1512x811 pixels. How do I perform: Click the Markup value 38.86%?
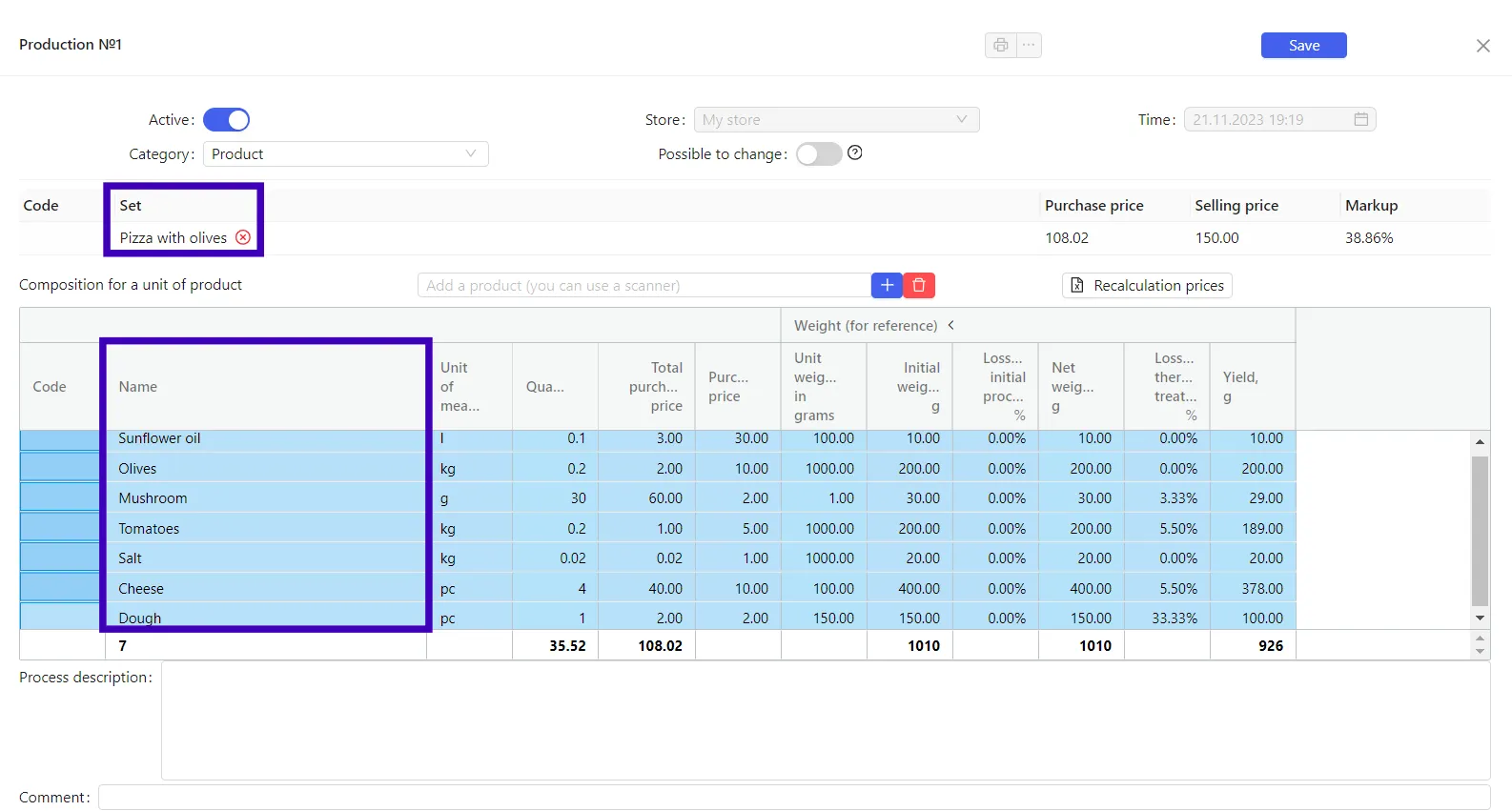pyautogui.click(x=1369, y=237)
